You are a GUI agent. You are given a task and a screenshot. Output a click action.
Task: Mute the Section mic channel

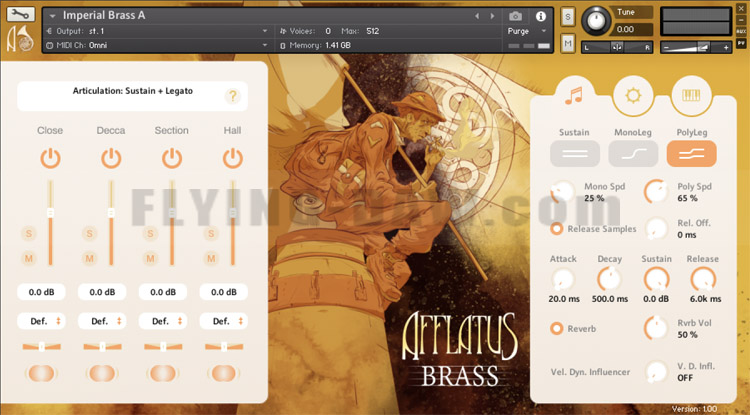(x=150, y=259)
